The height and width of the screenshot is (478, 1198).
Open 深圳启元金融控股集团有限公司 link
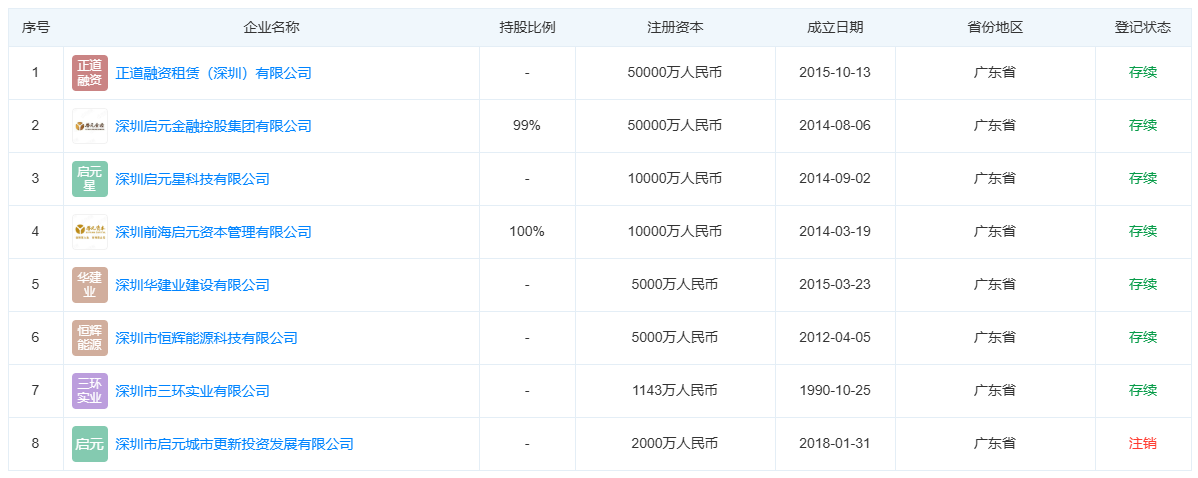coord(213,126)
